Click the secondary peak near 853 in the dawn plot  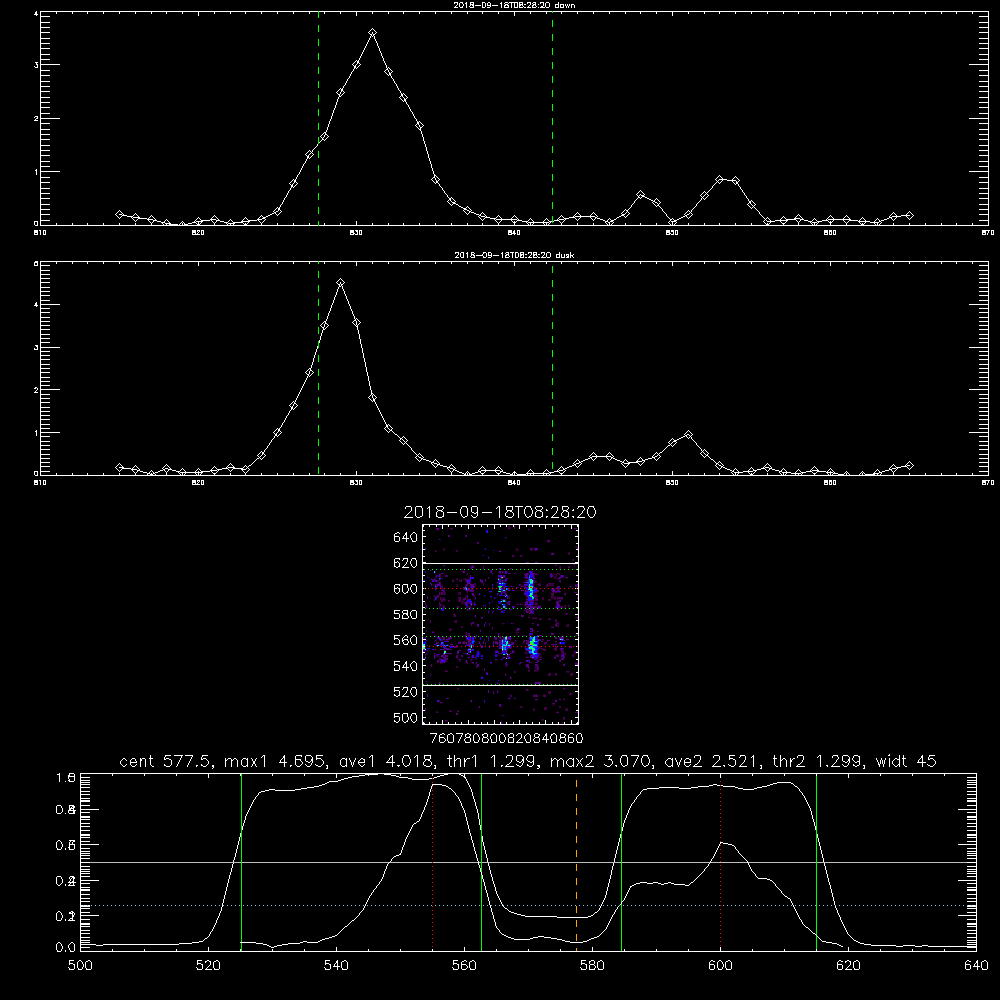(x=720, y=180)
